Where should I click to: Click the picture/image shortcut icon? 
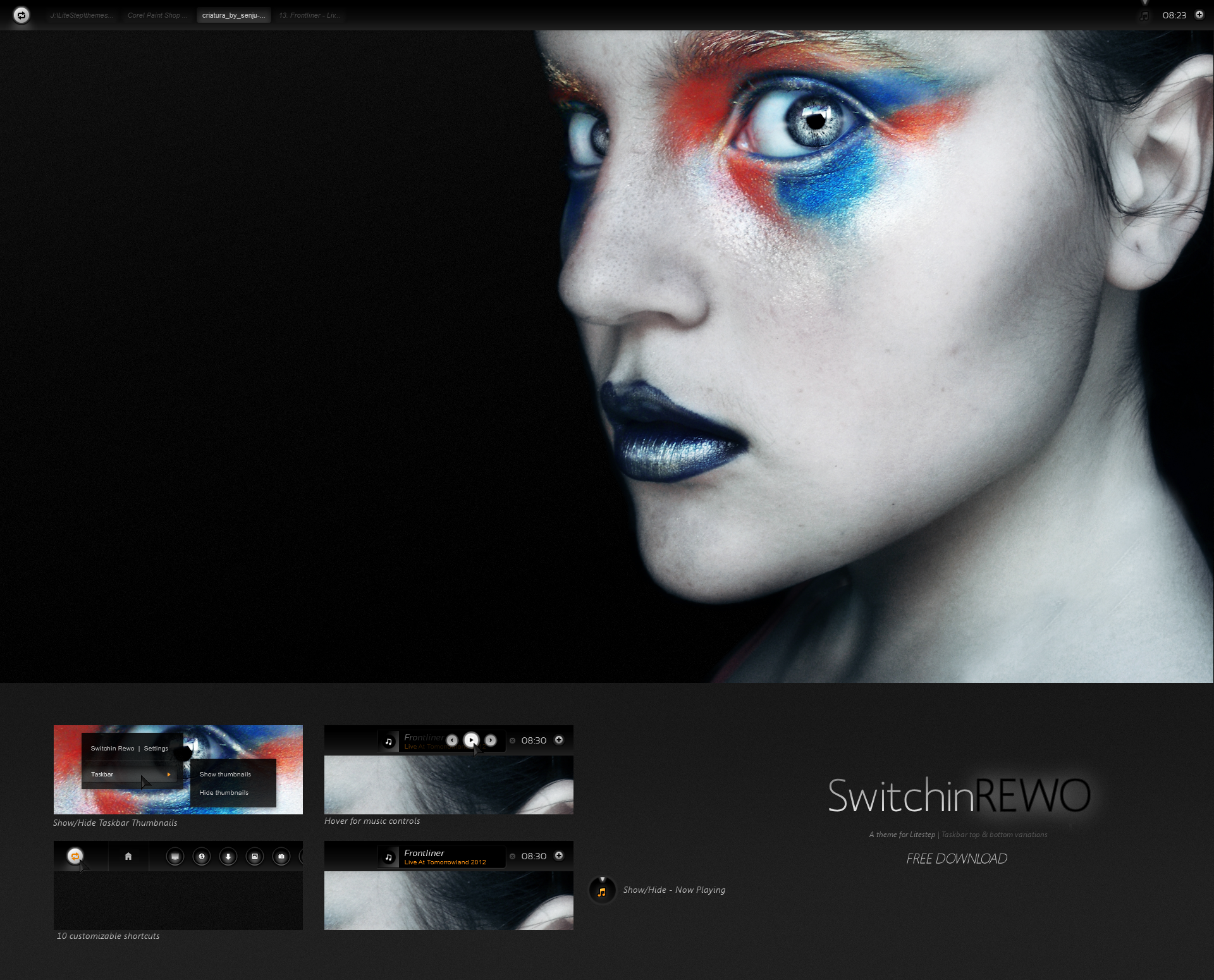pyautogui.click(x=255, y=857)
